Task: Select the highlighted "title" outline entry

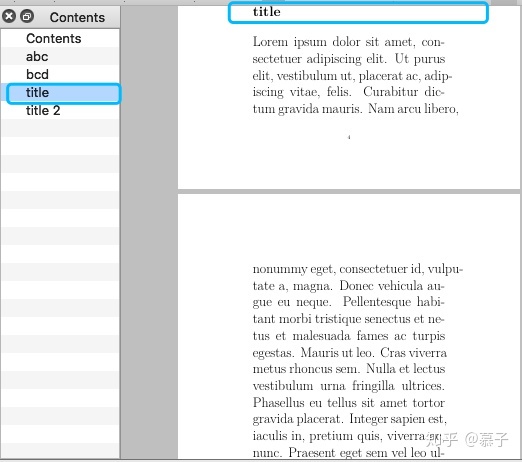Action: [60, 93]
